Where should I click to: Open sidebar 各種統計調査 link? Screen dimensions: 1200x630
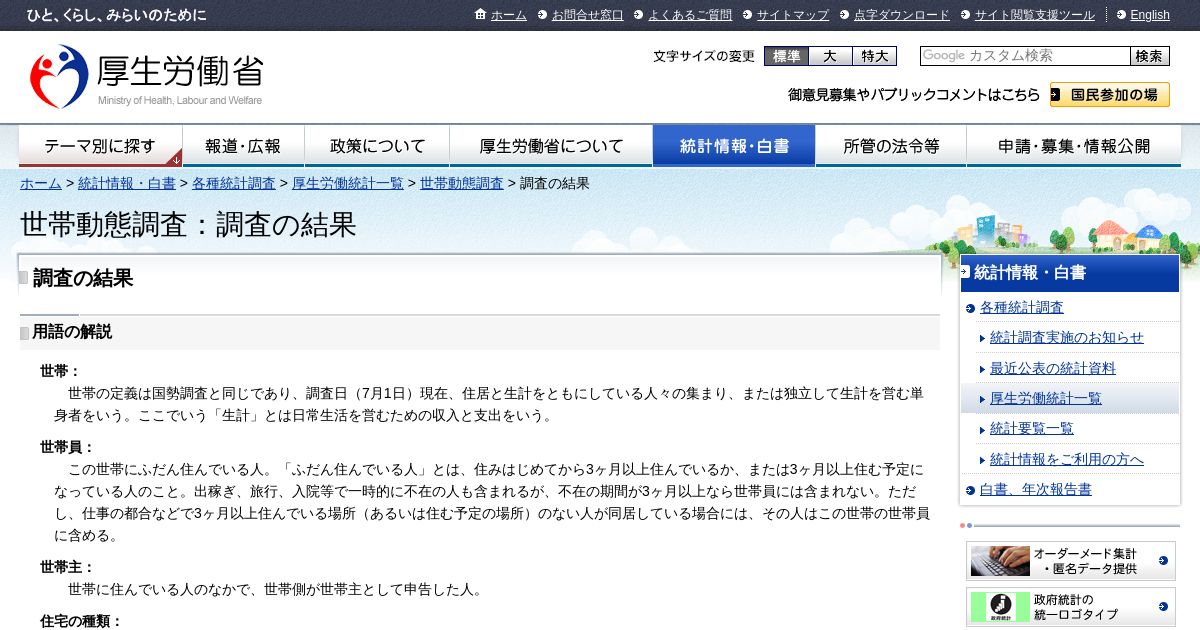[1022, 307]
